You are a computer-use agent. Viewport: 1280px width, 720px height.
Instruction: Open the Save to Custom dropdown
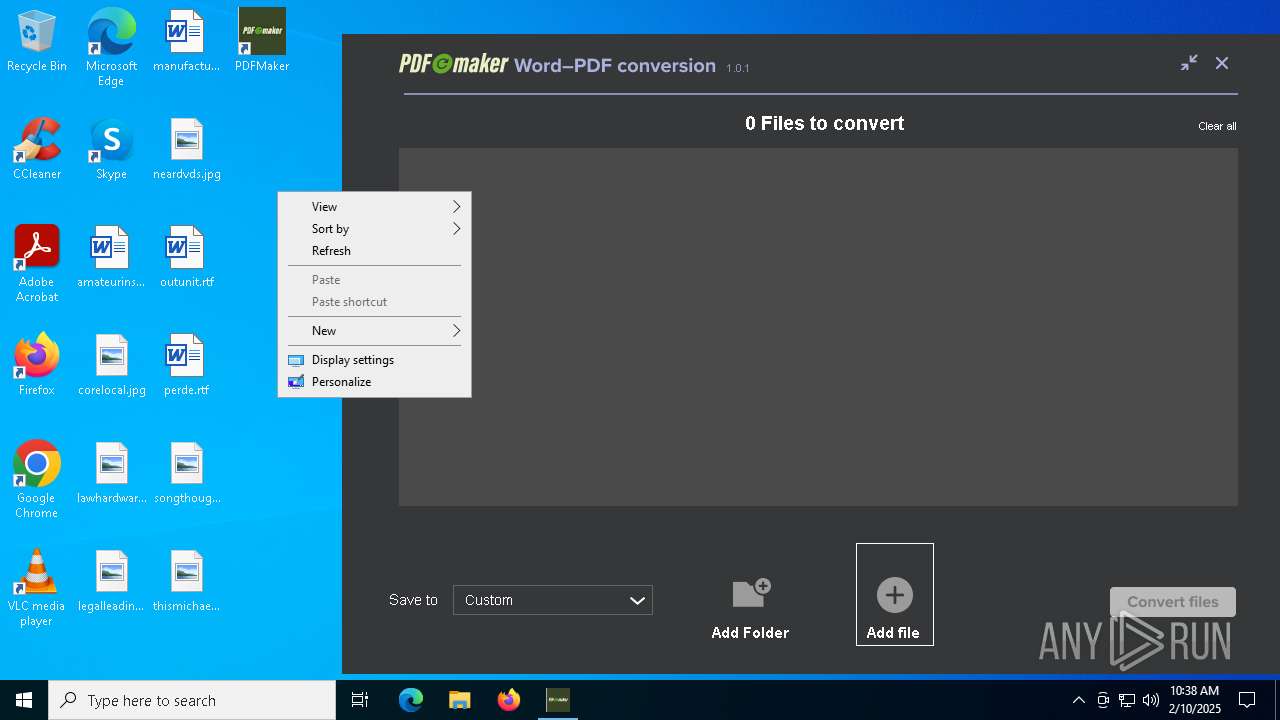[x=553, y=600]
